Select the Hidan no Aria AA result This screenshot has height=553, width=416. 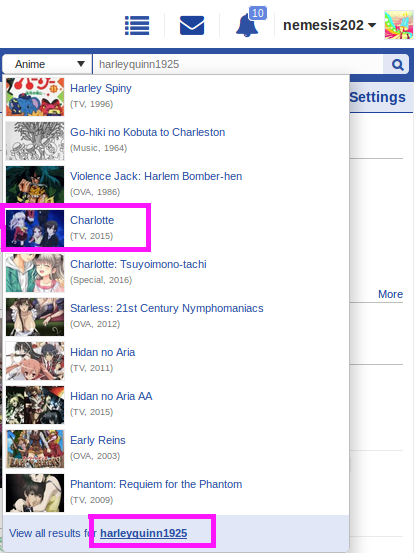point(176,405)
